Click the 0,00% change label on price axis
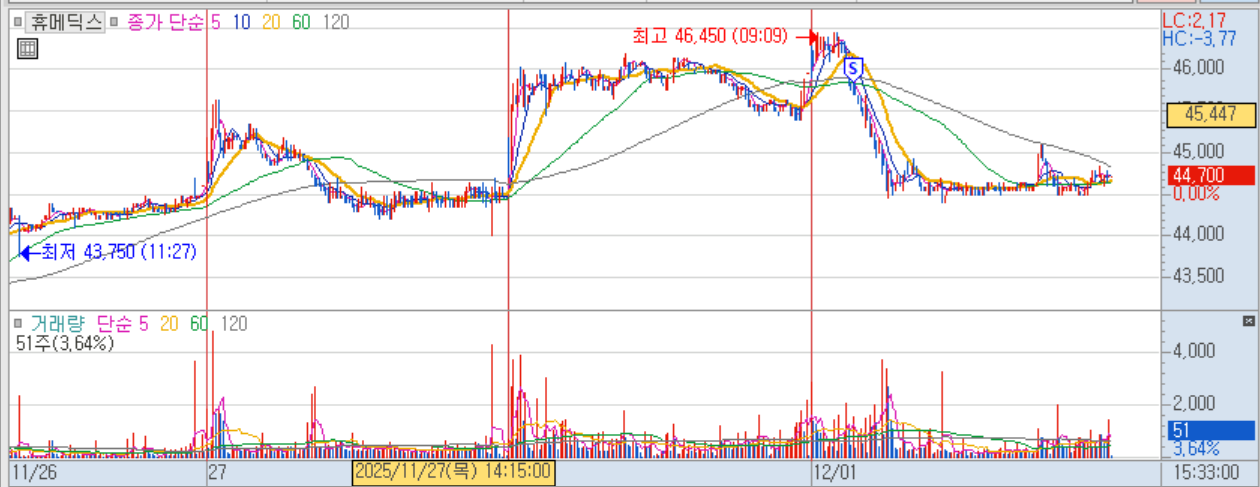The image size is (1260, 487). [x=1195, y=194]
